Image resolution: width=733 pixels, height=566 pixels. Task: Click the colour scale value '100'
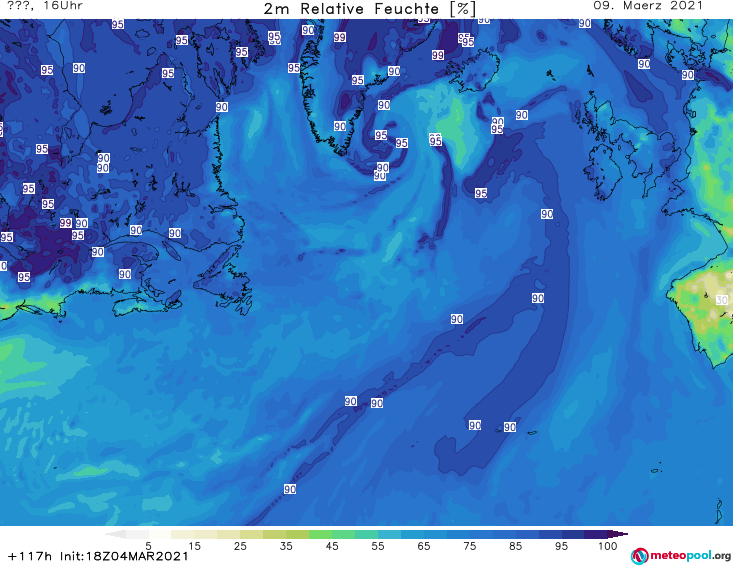607,545
